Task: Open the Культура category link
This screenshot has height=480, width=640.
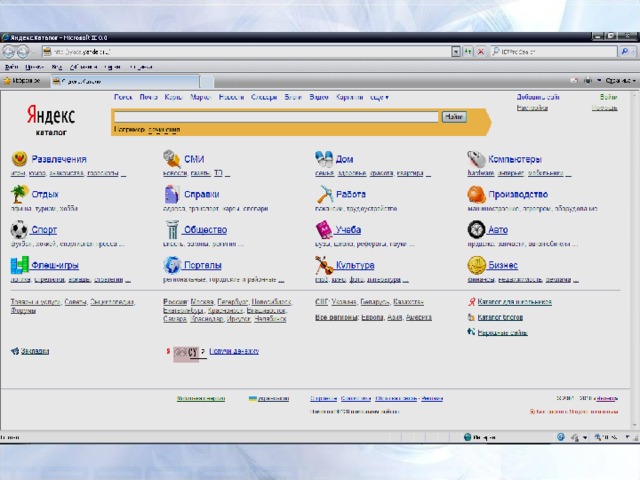Action: (x=355, y=265)
